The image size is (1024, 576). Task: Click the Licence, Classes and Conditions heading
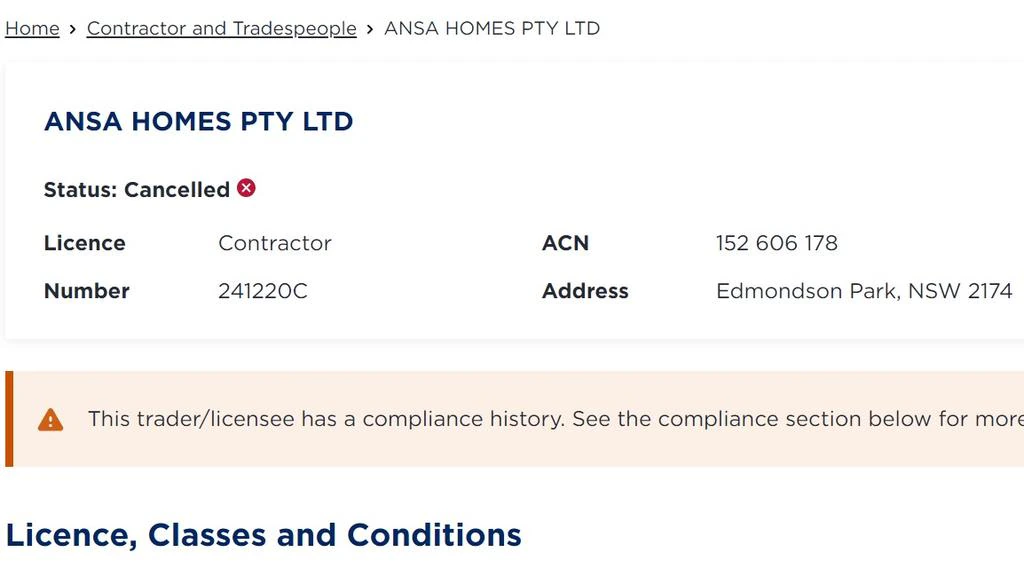point(263,535)
